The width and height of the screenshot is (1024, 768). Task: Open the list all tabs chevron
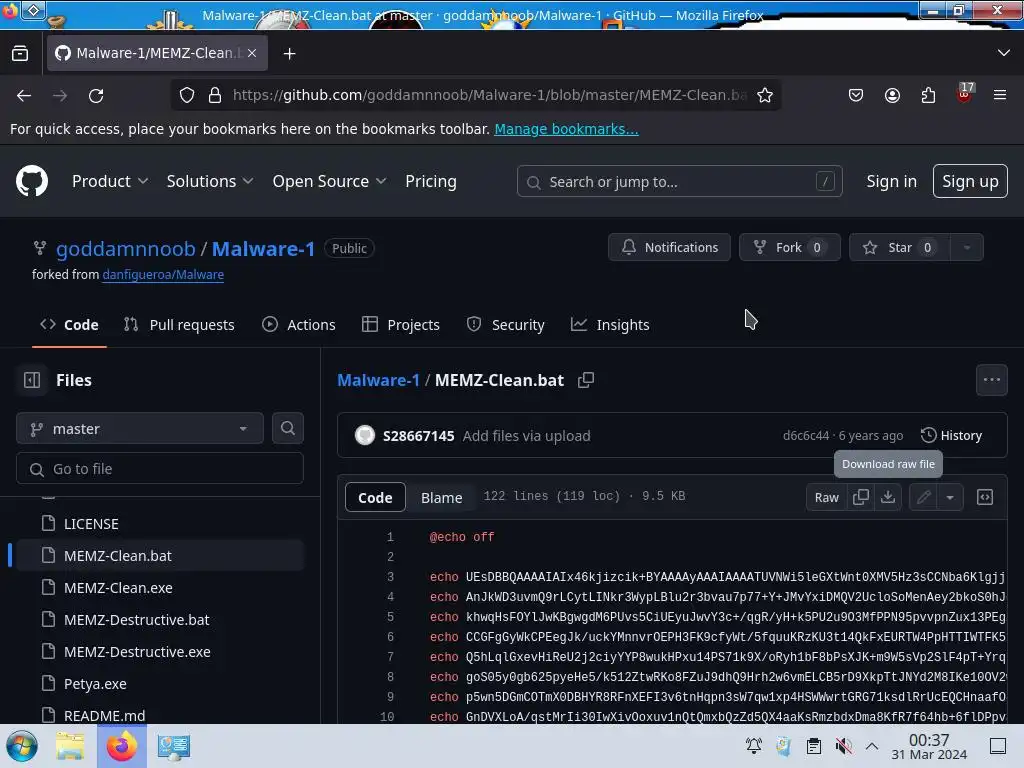(x=1004, y=53)
